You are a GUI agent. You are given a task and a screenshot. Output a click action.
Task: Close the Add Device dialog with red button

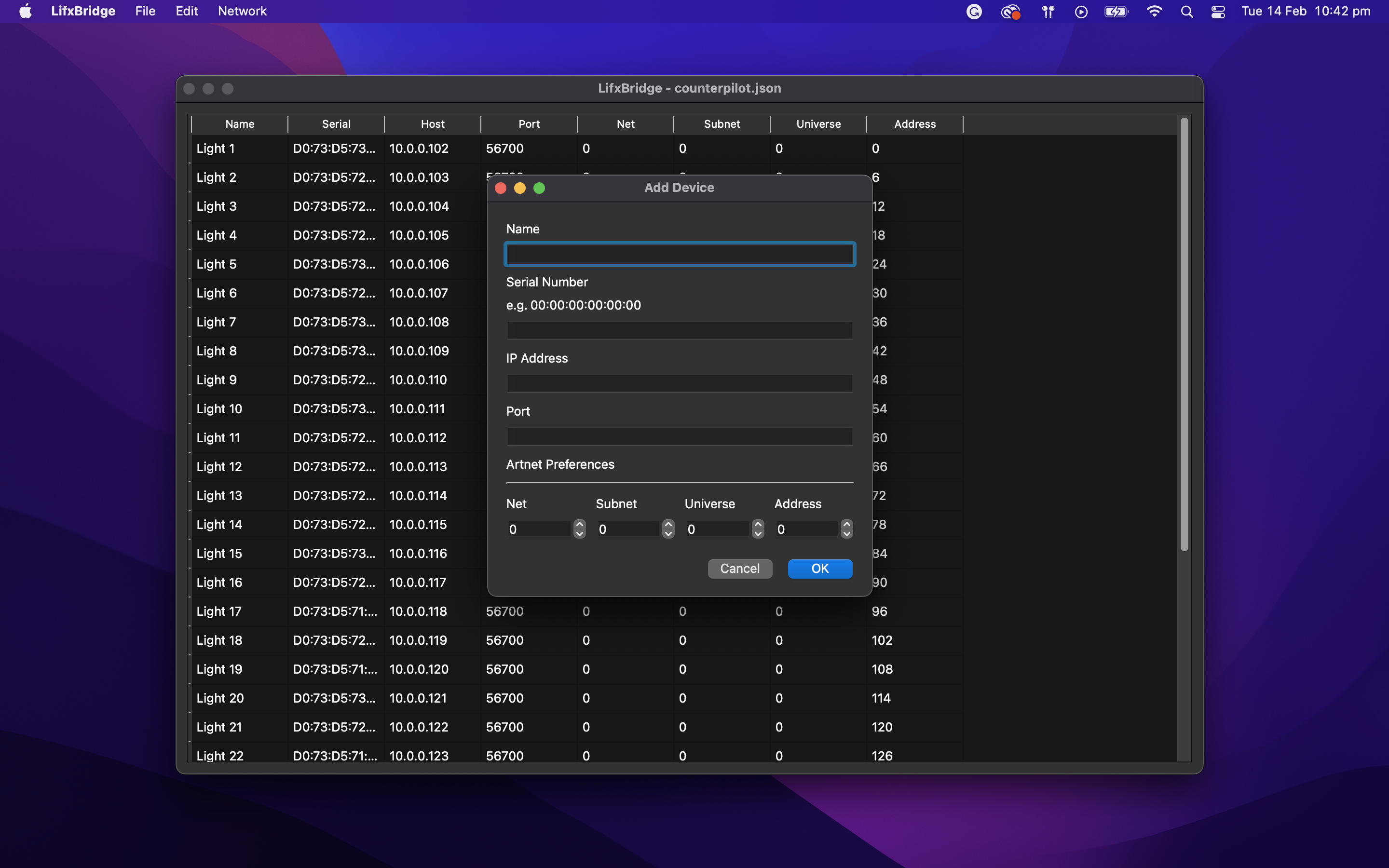[501, 188]
